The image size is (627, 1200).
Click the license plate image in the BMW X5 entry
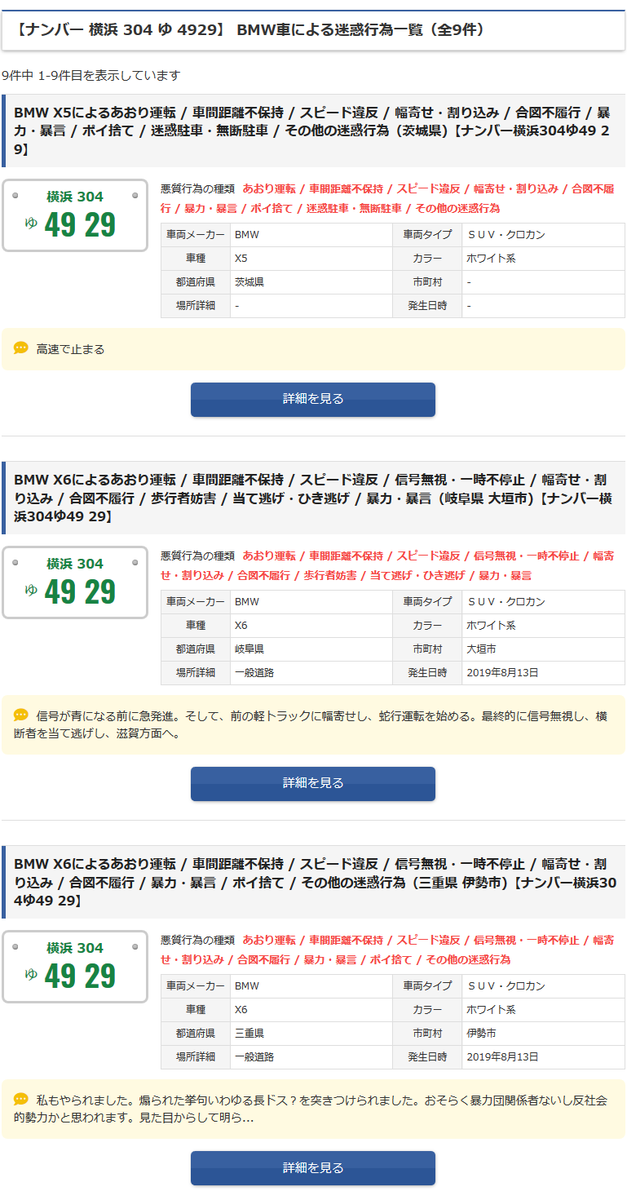coord(75,215)
